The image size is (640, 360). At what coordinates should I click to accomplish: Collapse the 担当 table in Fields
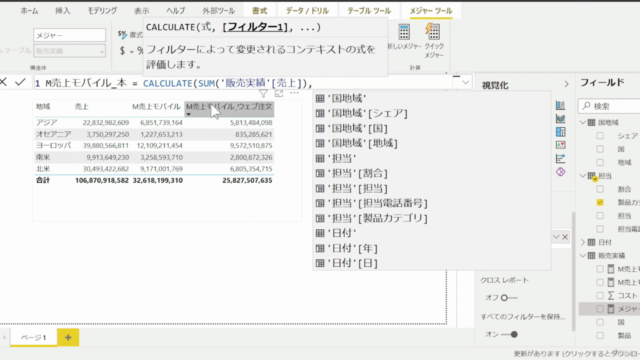pos(583,176)
